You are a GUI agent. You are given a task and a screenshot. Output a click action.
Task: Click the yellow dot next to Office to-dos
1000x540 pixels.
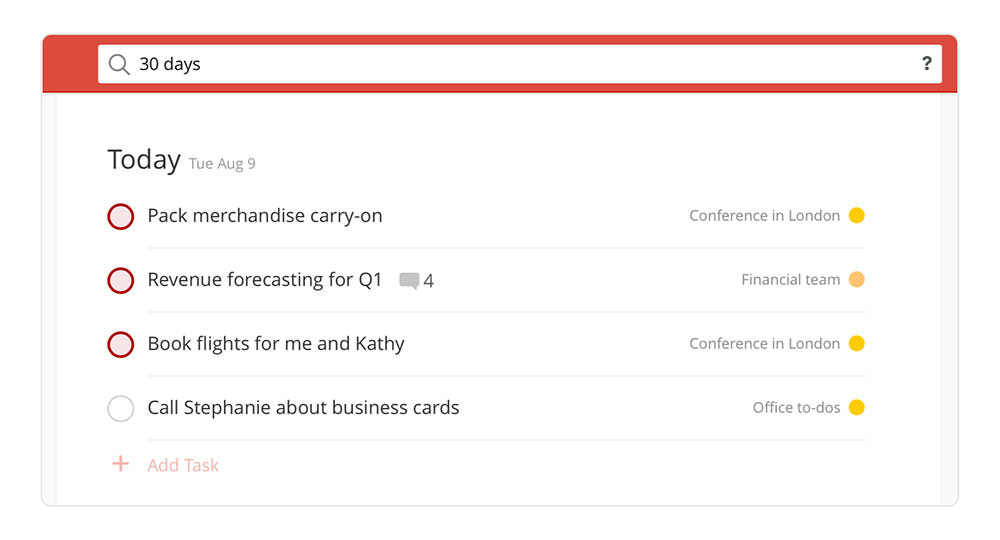pos(857,407)
